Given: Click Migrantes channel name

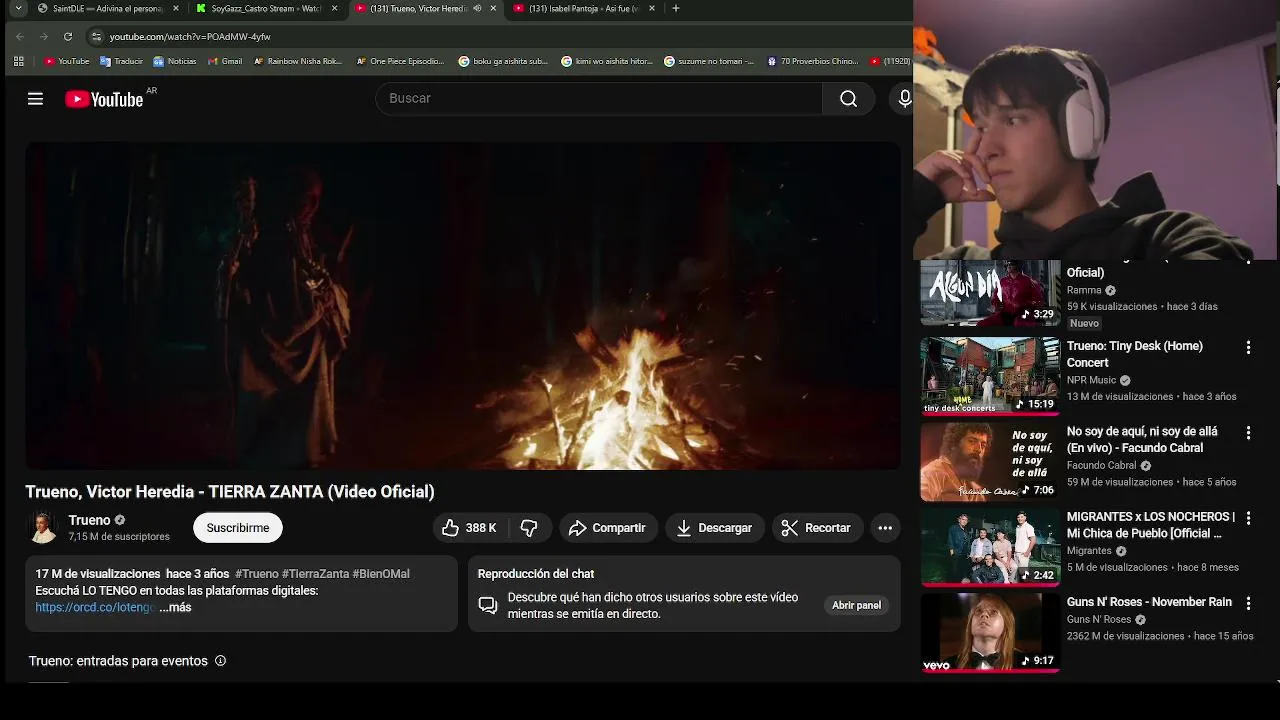Looking at the screenshot, I should coord(1089,551).
